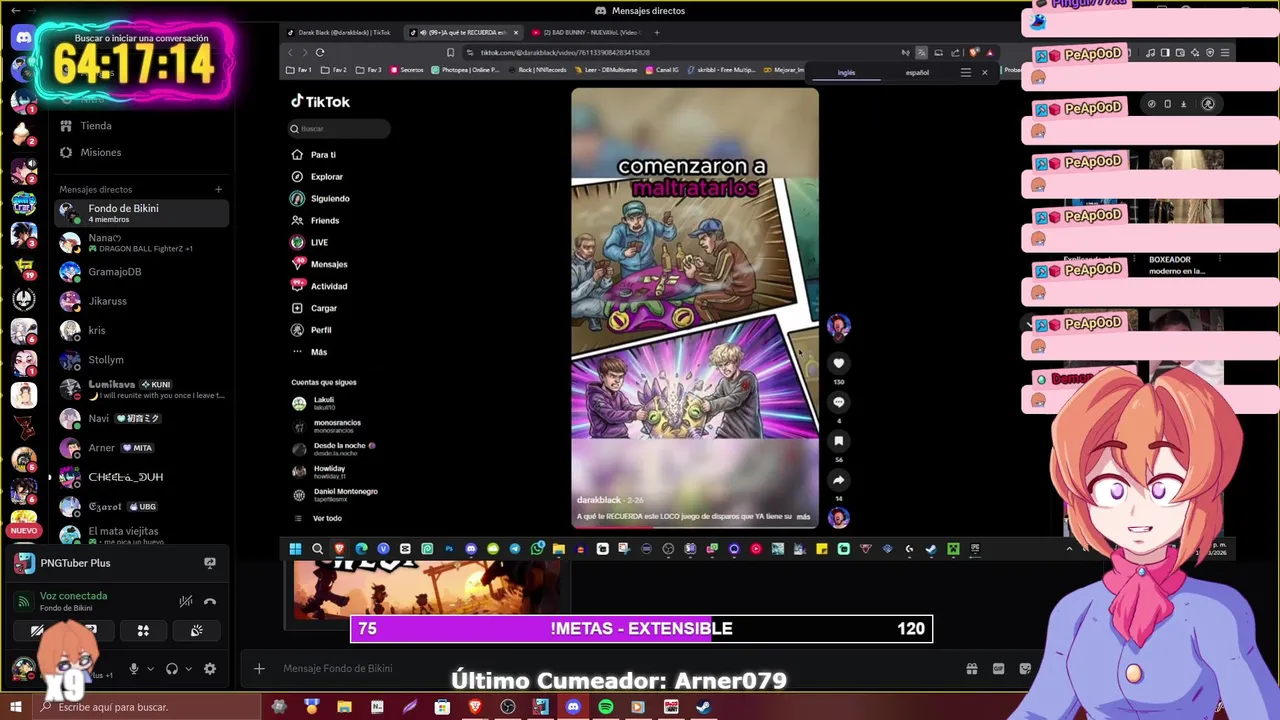Click the TikTok logo
The width and height of the screenshot is (1280, 720).
(x=320, y=101)
